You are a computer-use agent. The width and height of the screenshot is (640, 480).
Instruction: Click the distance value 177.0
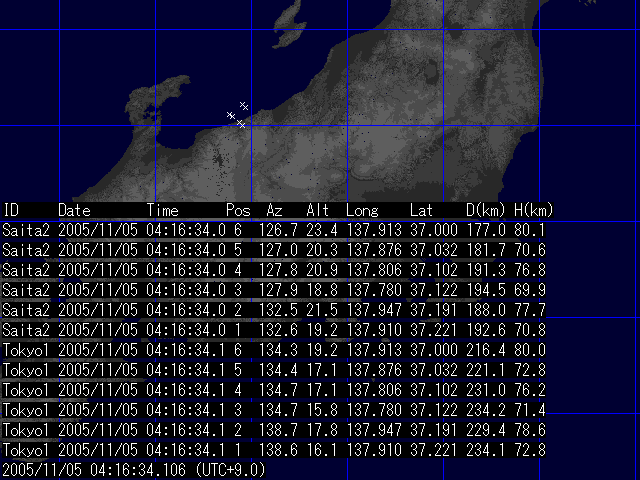click(x=486, y=230)
